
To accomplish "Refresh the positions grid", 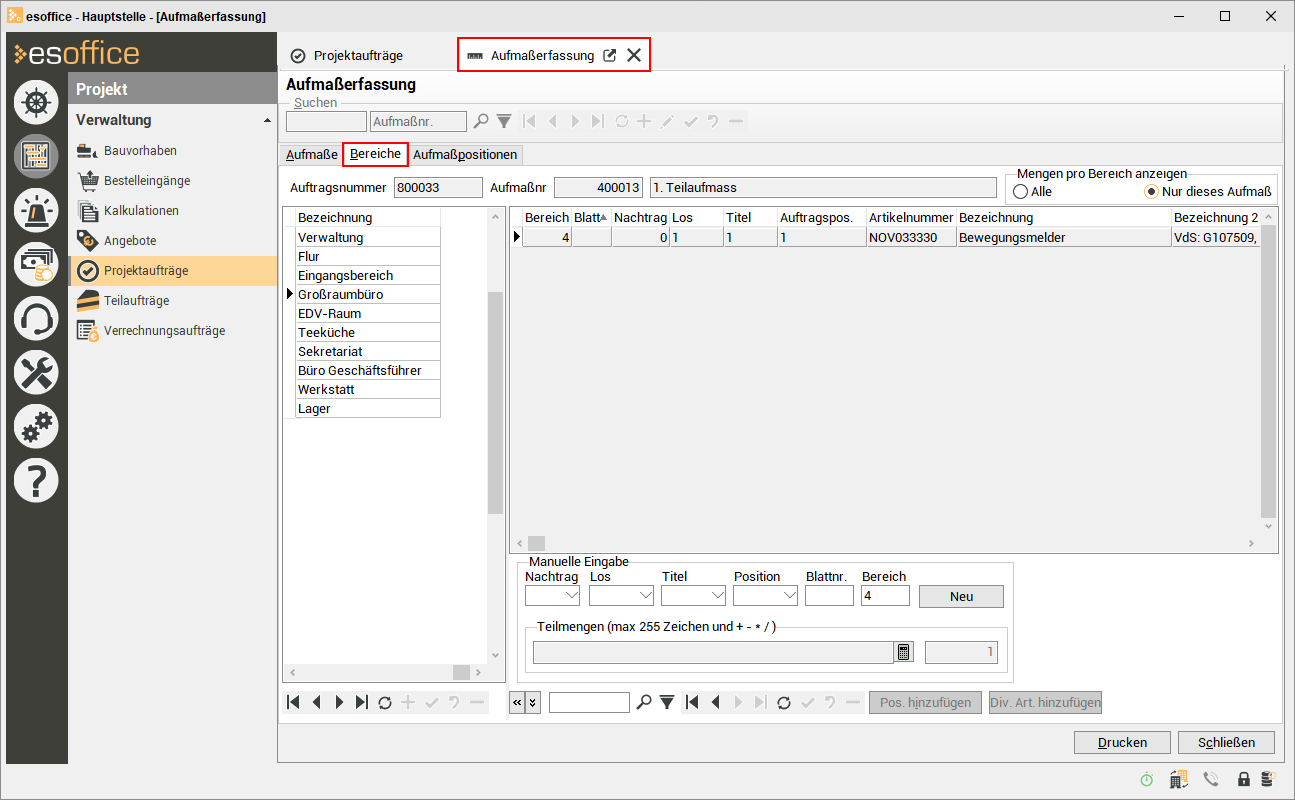I will tap(784, 702).
